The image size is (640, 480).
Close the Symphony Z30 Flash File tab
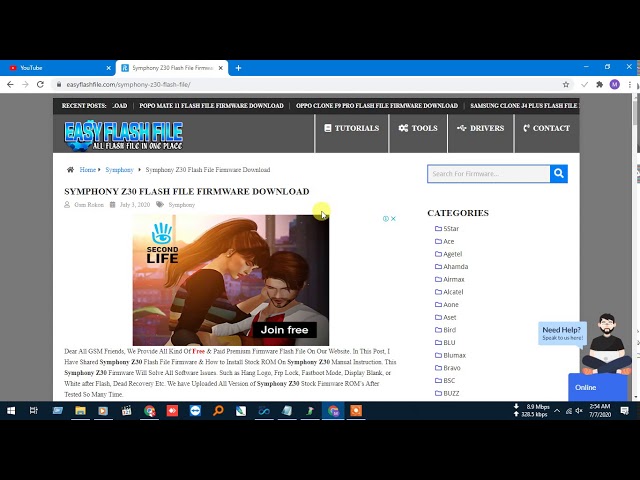[x=221, y=68]
